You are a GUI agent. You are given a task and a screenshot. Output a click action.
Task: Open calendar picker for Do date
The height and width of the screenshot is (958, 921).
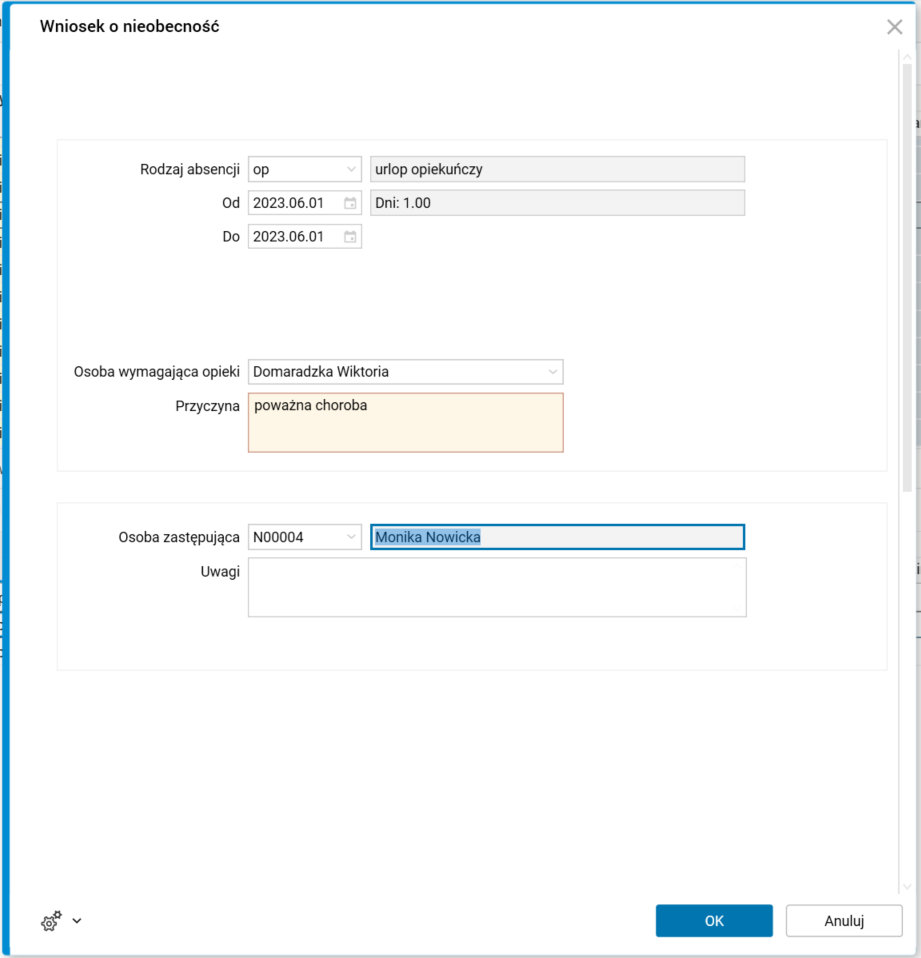pyautogui.click(x=350, y=237)
